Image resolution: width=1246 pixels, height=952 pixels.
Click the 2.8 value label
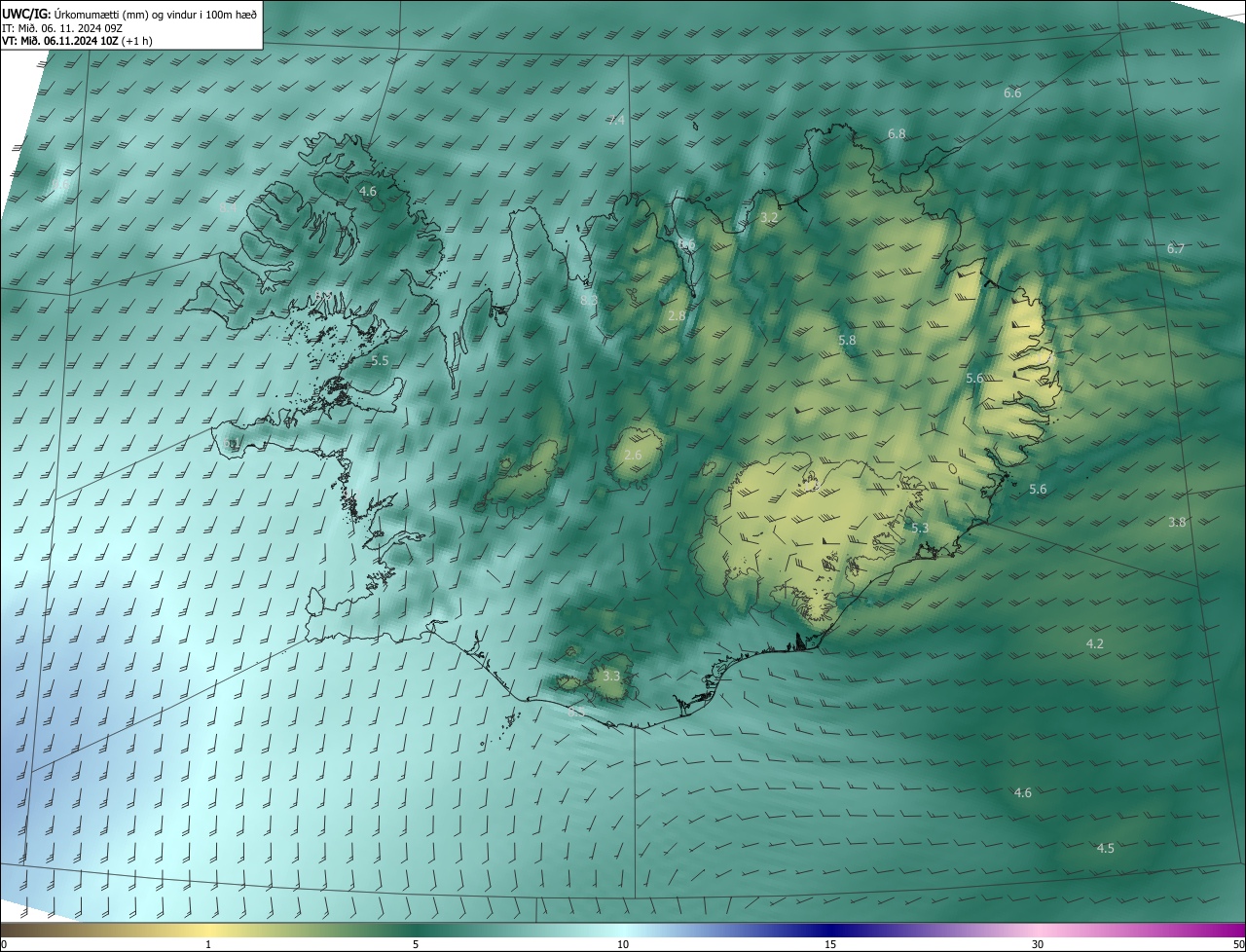pyautogui.click(x=678, y=316)
